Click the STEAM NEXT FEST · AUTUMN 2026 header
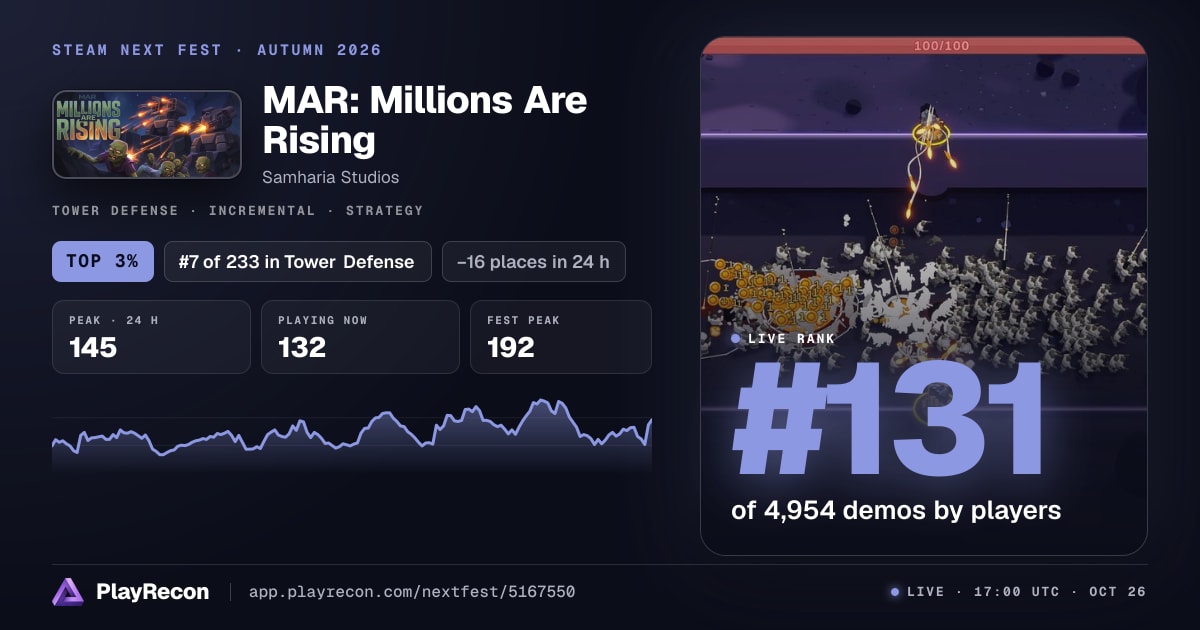 point(217,50)
